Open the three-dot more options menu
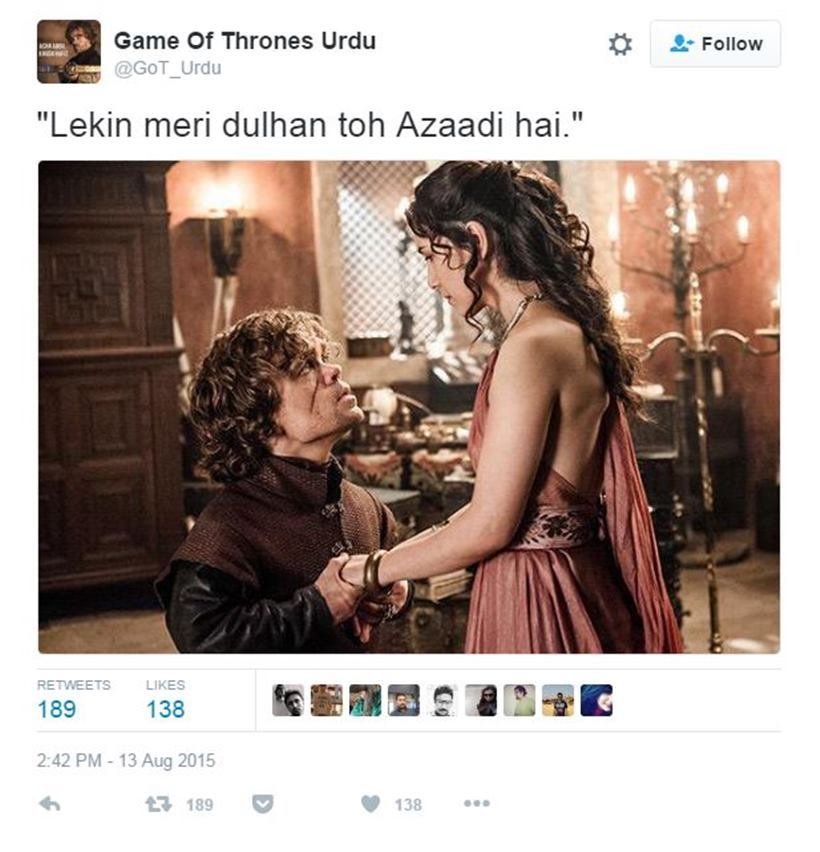This screenshot has height=852, width=820. coord(477,803)
